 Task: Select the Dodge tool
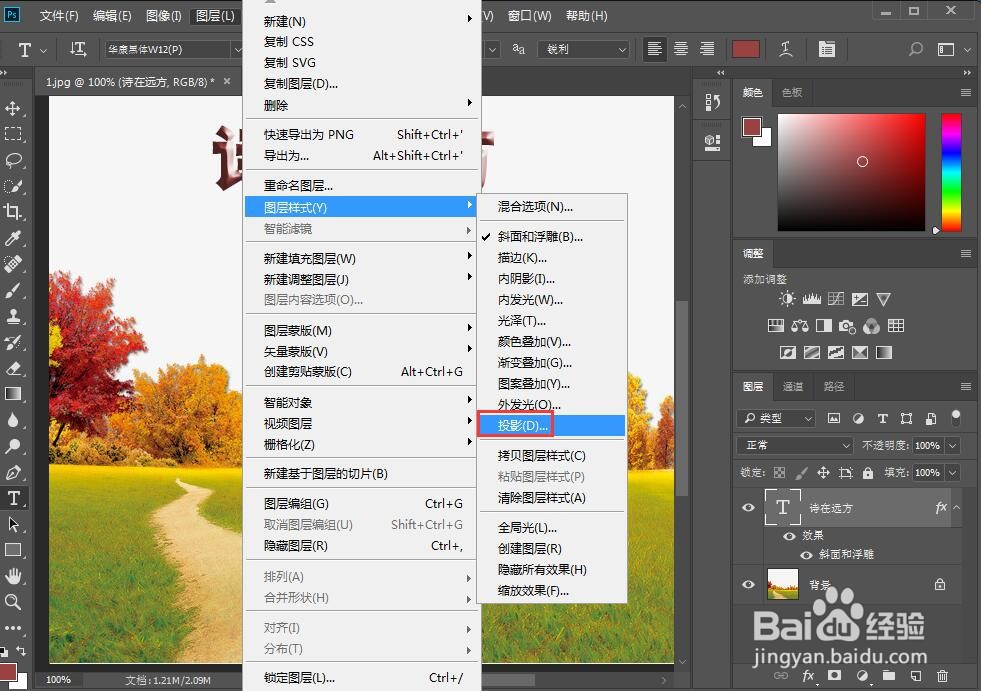(13, 446)
